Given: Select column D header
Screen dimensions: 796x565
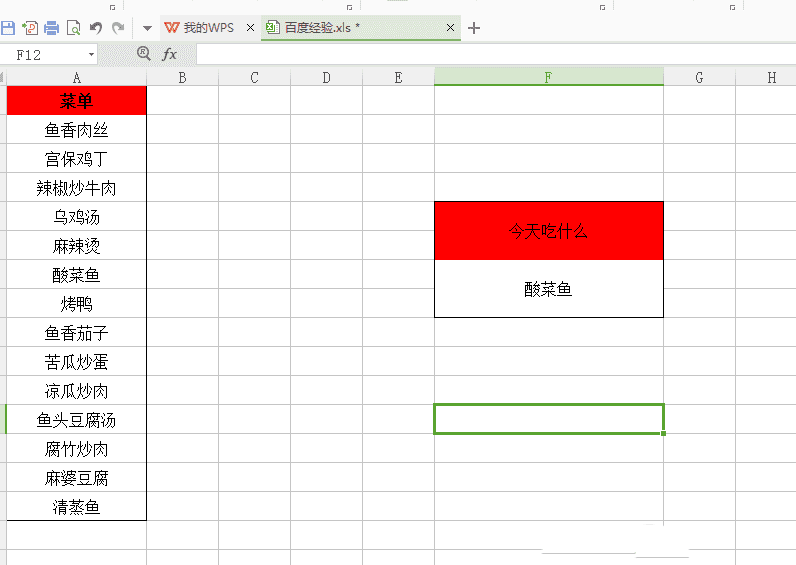Looking at the screenshot, I should pyautogui.click(x=326, y=78).
